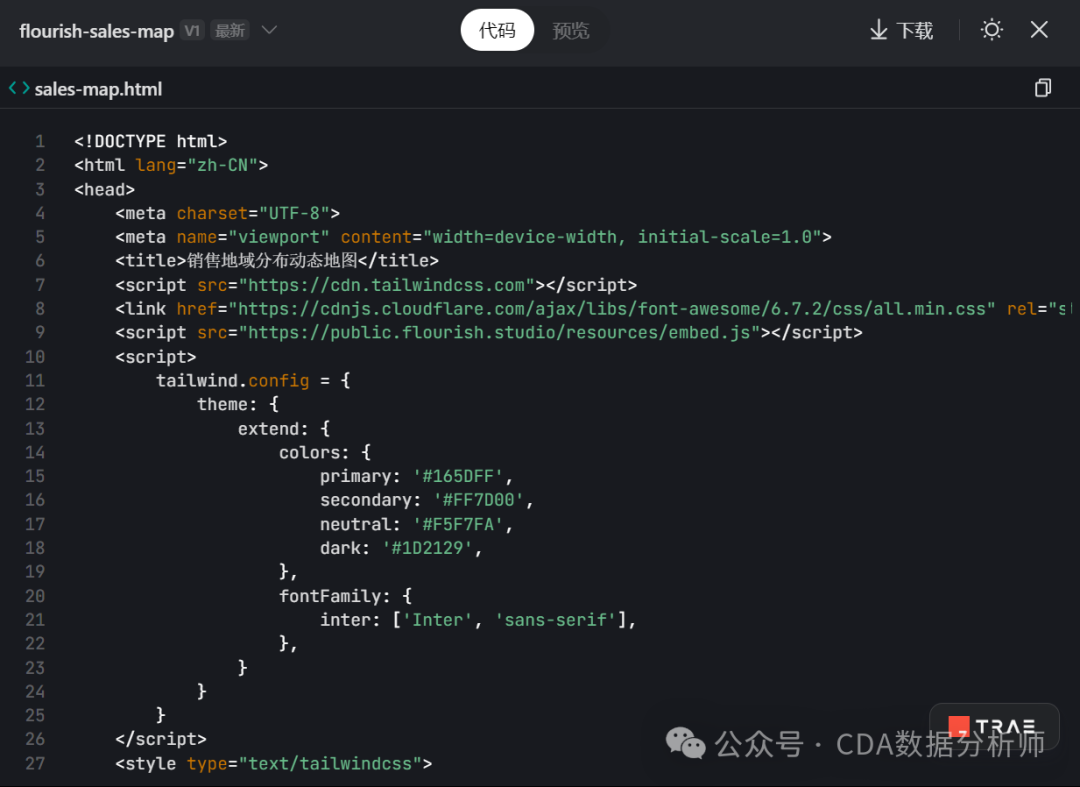Click the fontFamily: { line

(346, 596)
